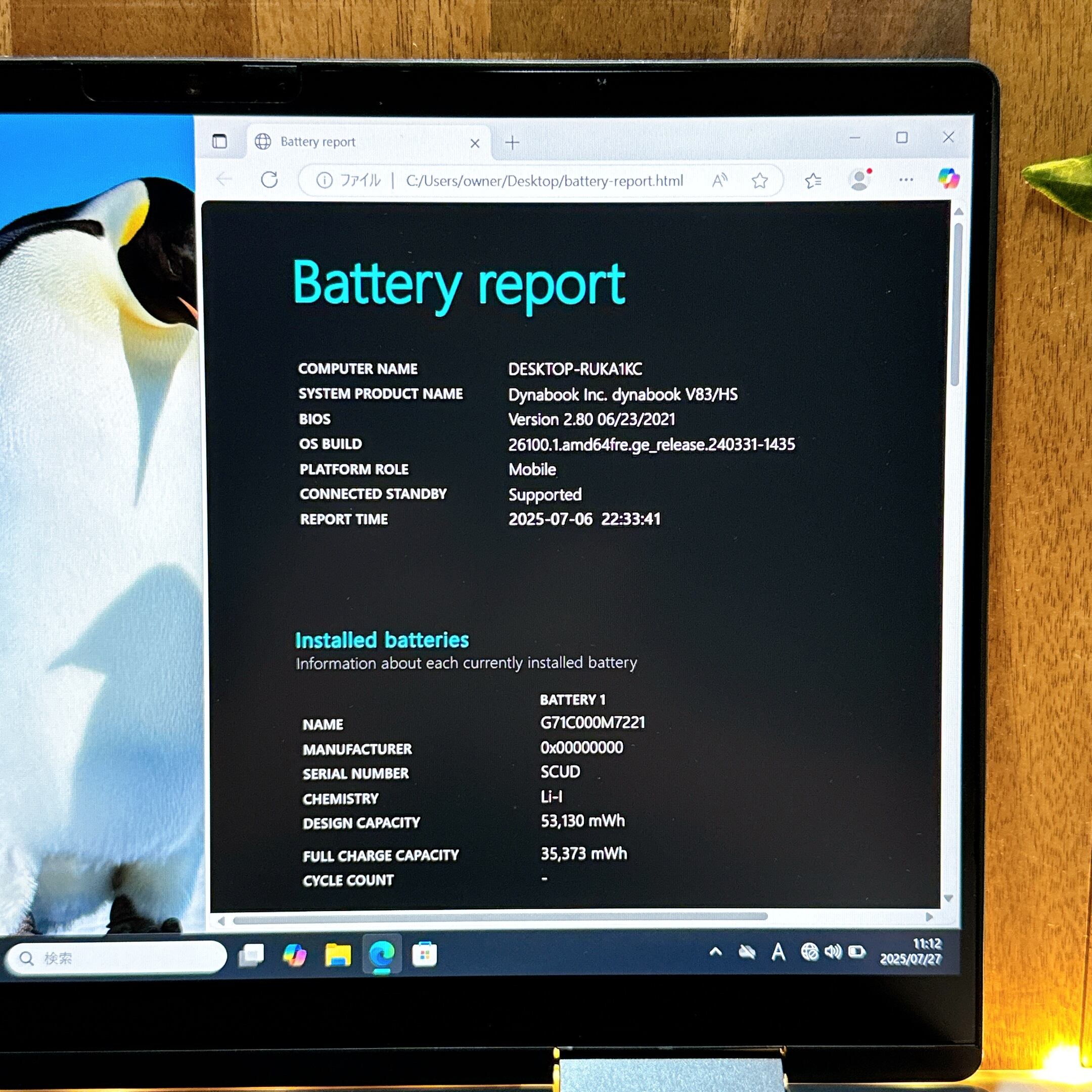Open a new tab with plus button
The image size is (1092, 1092).
click(x=512, y=143)
